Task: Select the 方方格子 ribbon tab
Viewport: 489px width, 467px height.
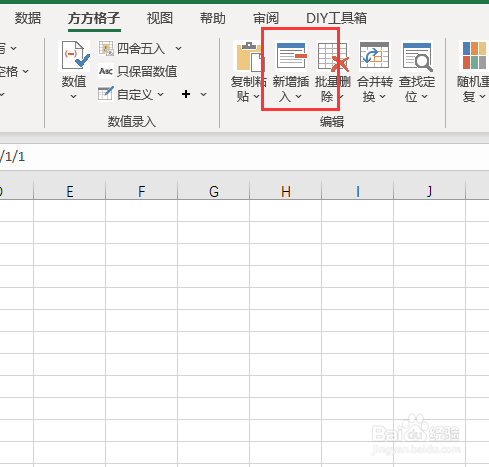Action: click(x=94, y=18)
